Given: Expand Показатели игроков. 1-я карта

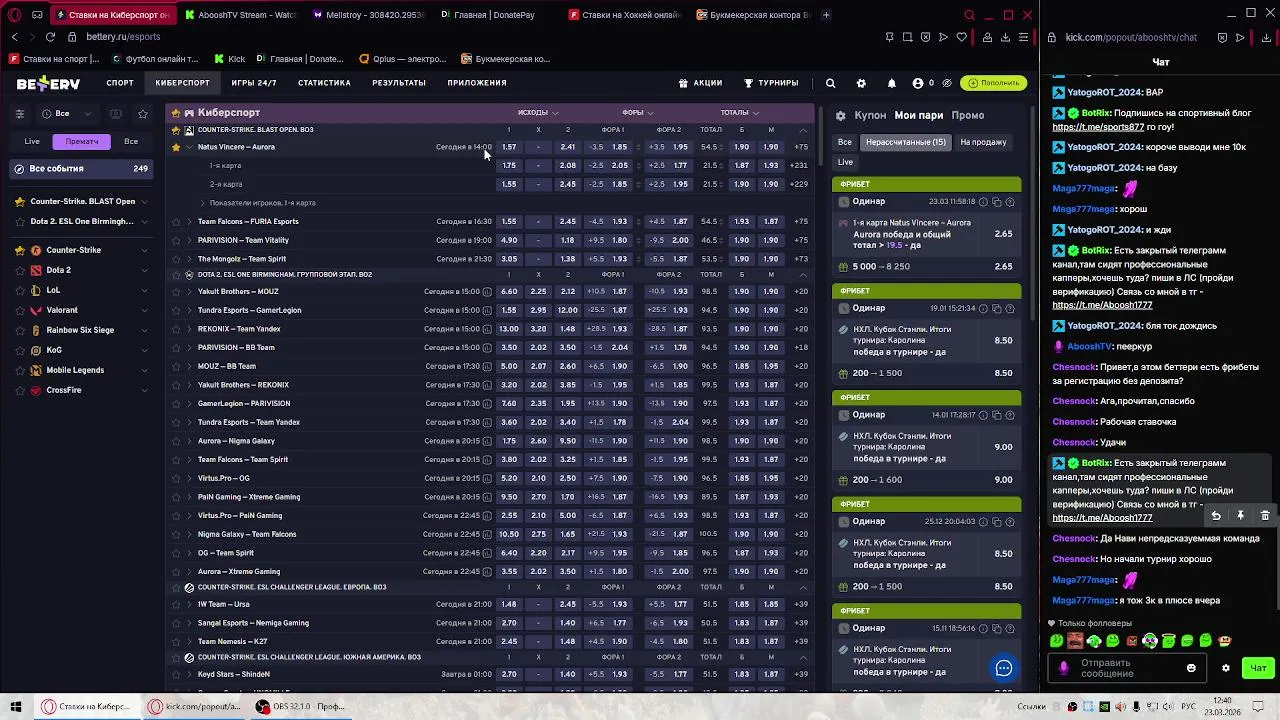Looking at the screenshot, I should [262, 203].
